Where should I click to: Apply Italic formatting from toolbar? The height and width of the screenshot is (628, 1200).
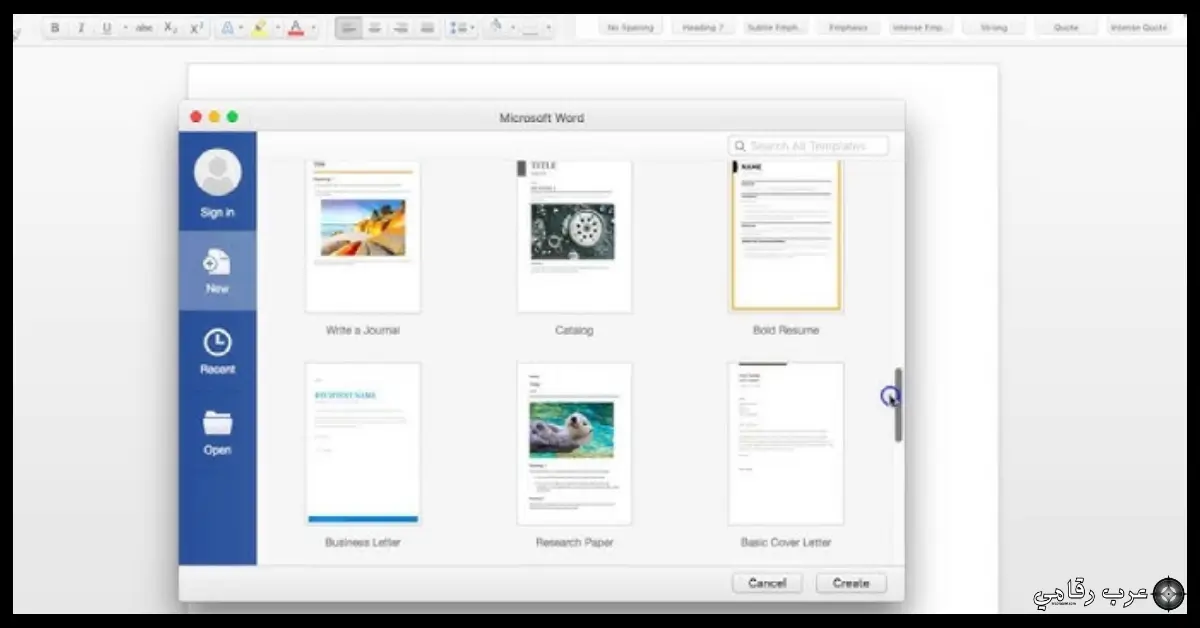pyautogui.click(x=81, y=28)
